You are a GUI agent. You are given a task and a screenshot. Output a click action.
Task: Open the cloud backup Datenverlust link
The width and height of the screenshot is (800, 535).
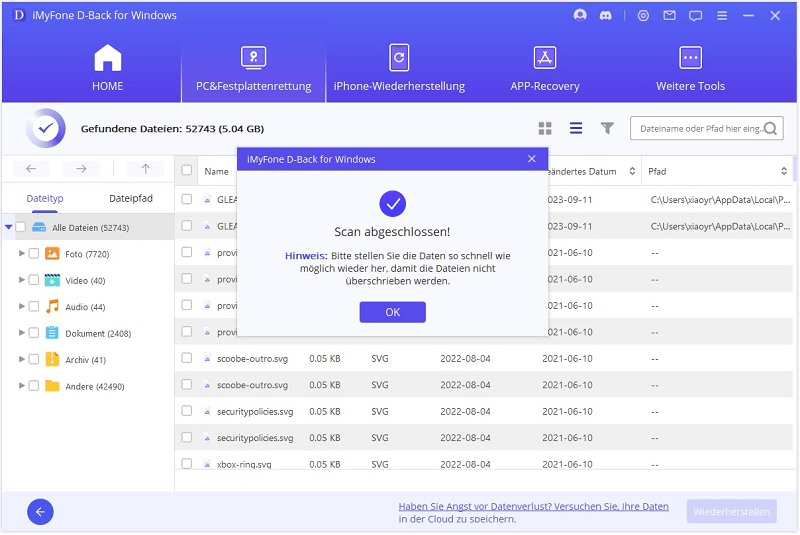pyautogui.click(x=533, y=513)
